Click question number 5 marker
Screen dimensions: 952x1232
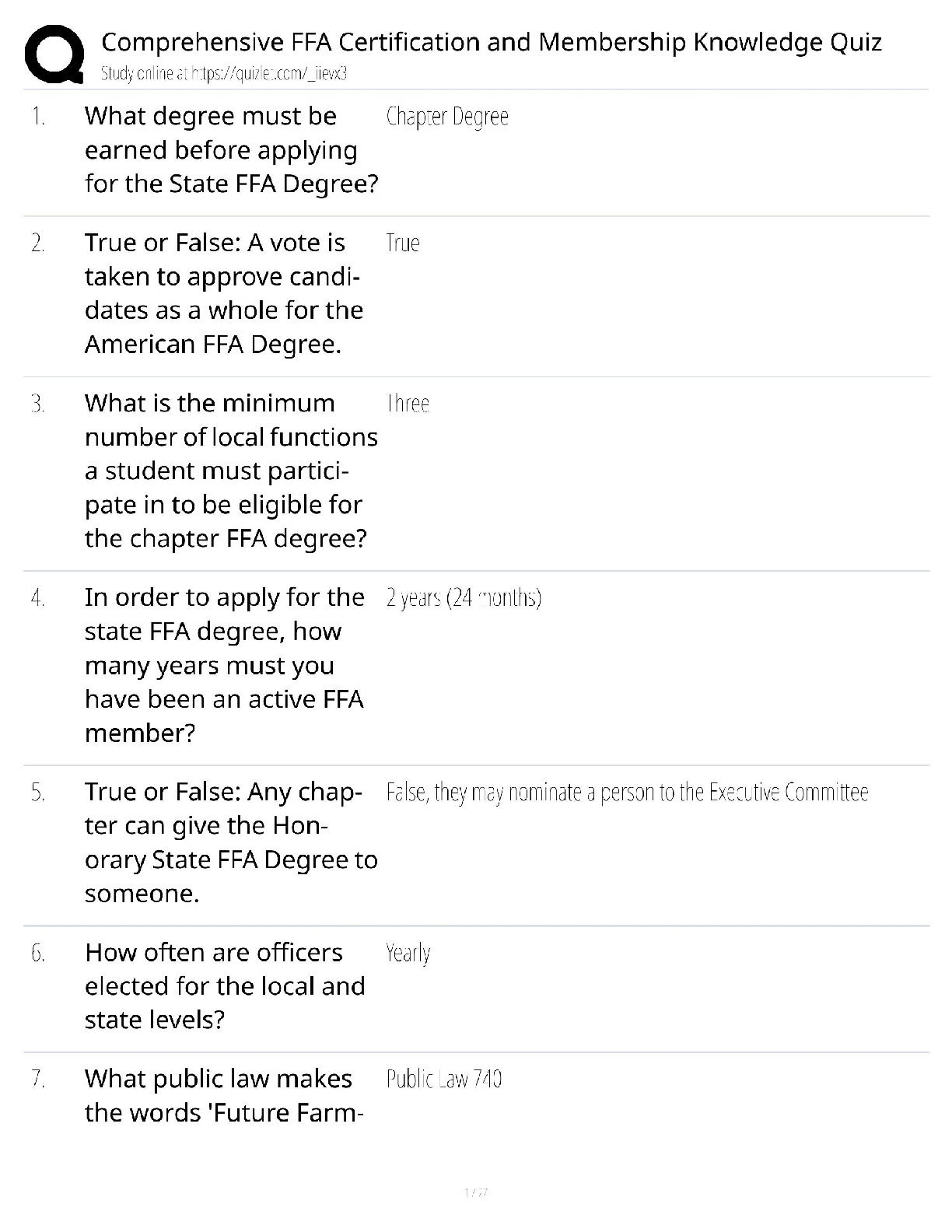point(38,793)
